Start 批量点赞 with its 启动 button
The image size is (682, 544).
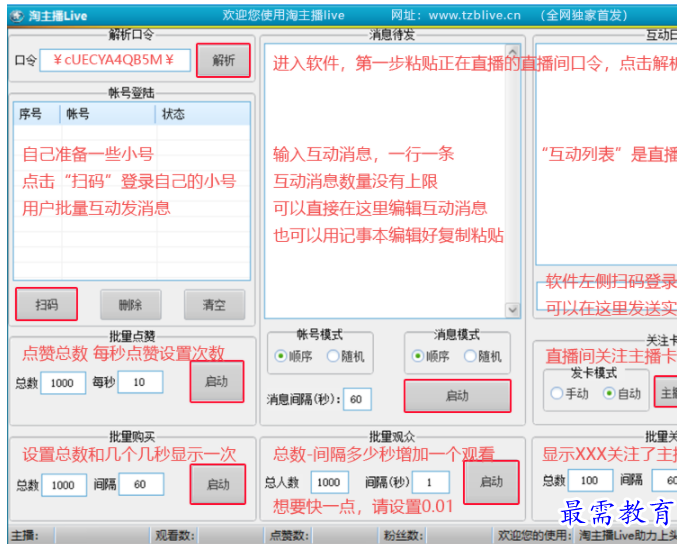tap(217, 381)
